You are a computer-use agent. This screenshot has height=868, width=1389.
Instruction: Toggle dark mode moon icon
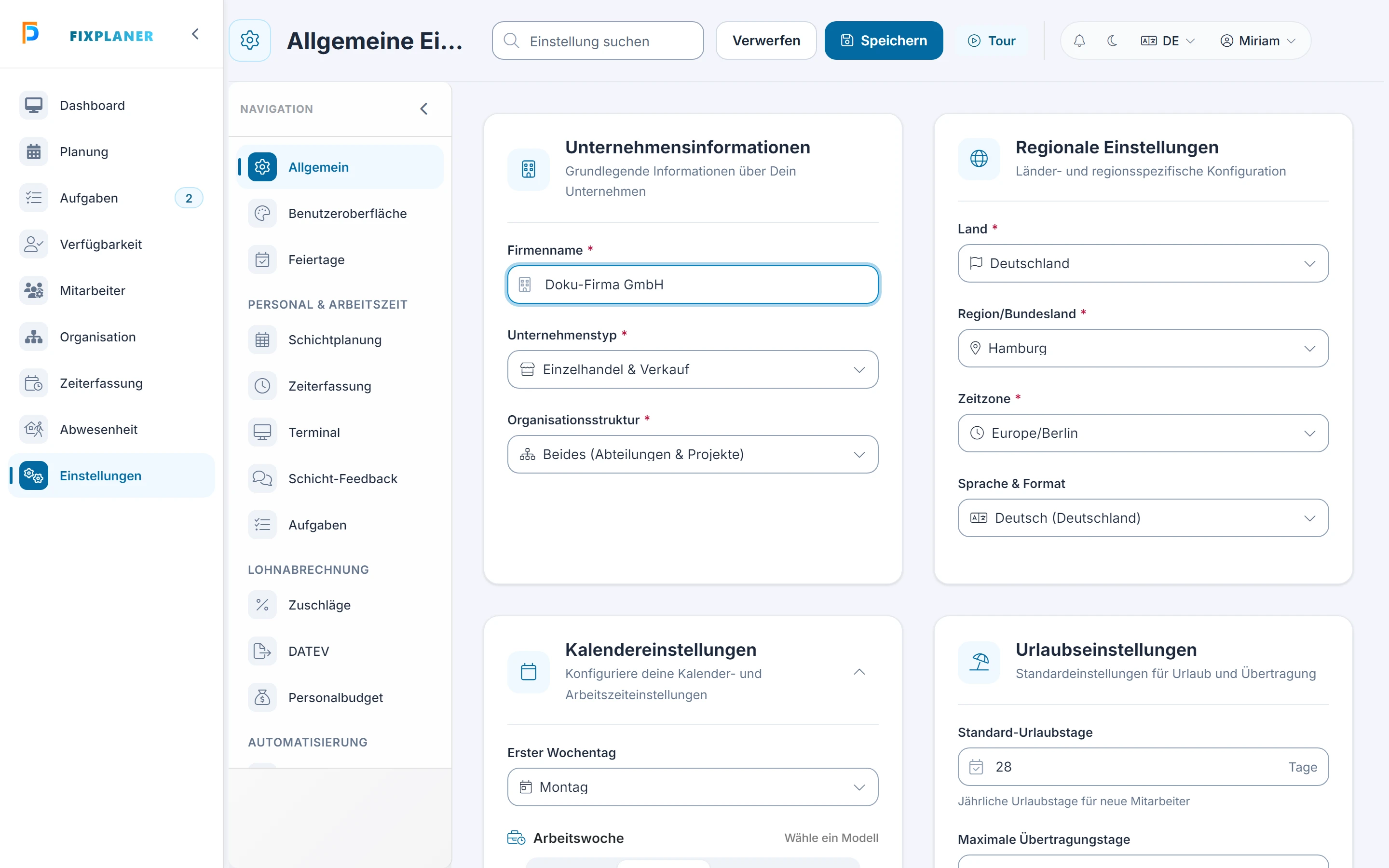coord(1112,41)
